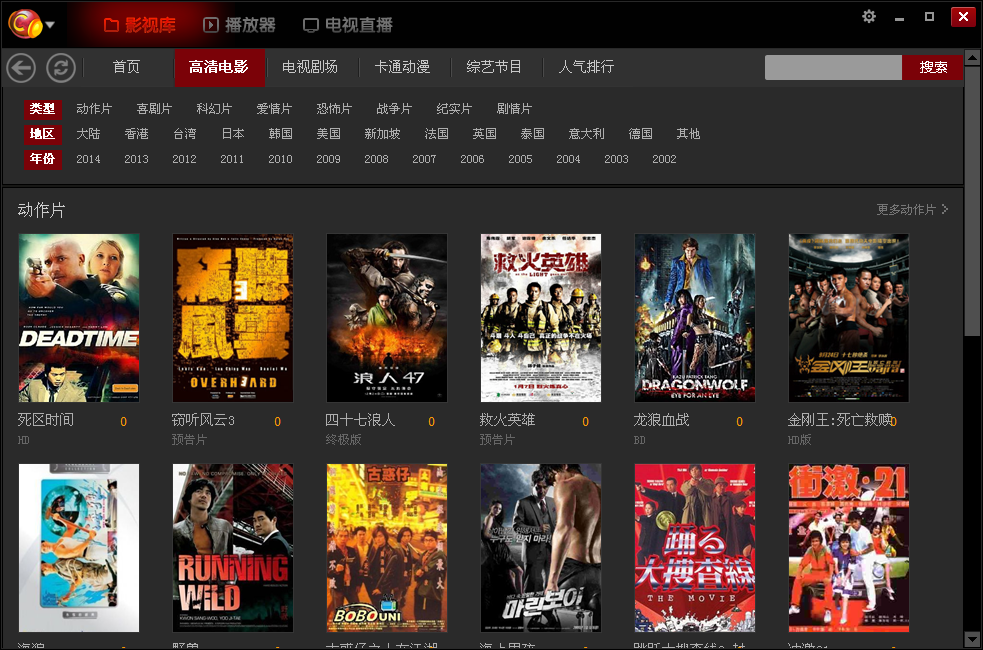The width and height of the screenshot is (983, 650).
Task: Filter by 科幻片 genre
Action: click(x=214, y=108)
